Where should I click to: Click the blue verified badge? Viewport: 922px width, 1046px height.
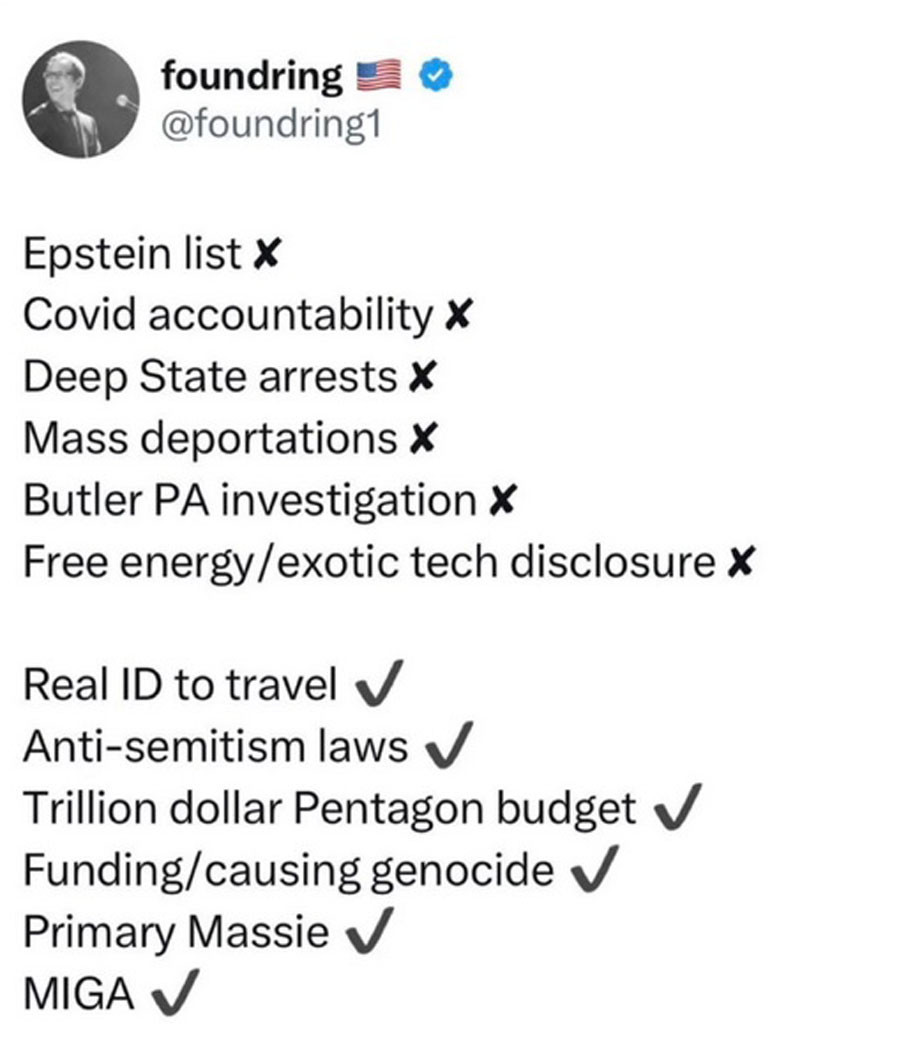pyautogui.click(x=436, y=74)
